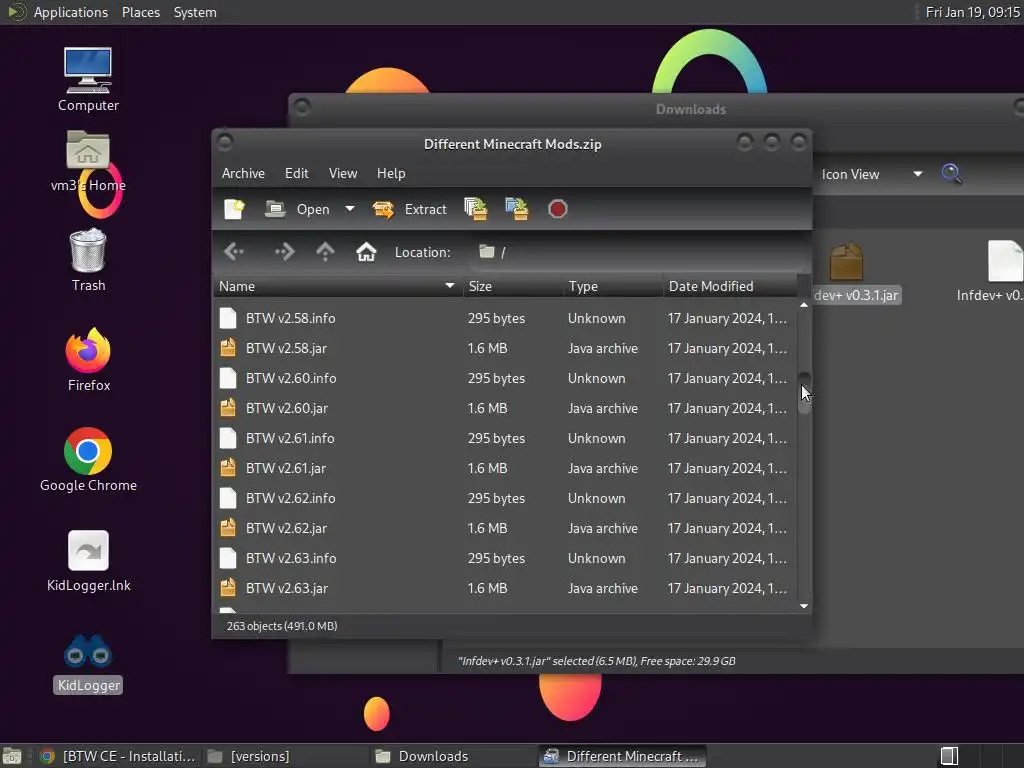Click the Name column sort arrow

(449, 286)
